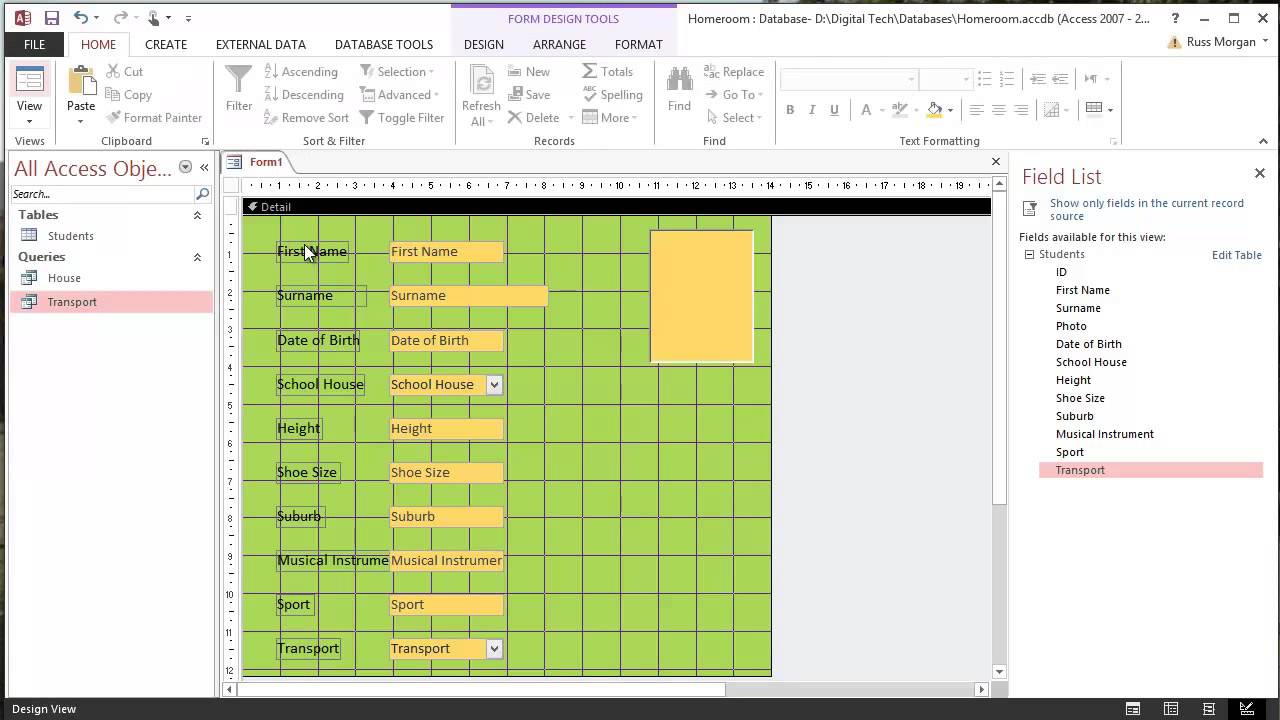The image size is (1280, 720).
Task: Open the Select dropdown in Find group
Action: click(x=733, y=118)
